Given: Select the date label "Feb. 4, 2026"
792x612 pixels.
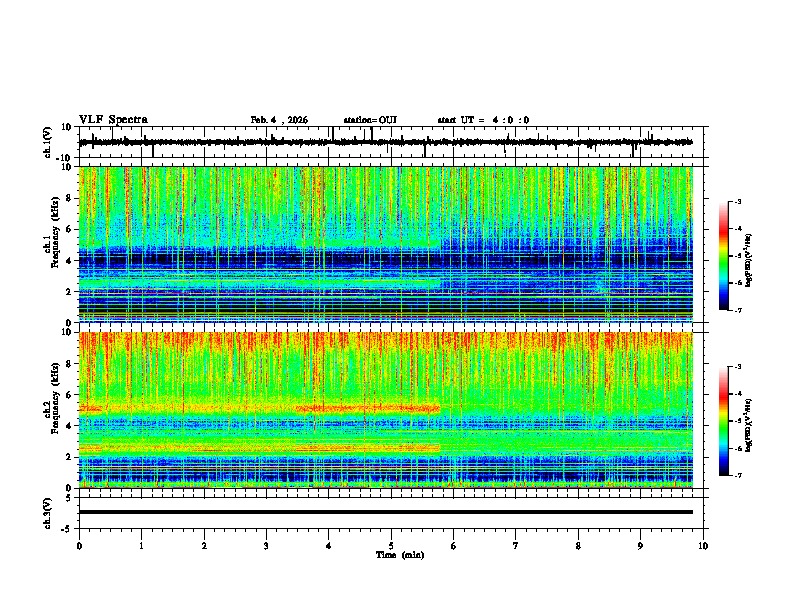Looking at the screenshot, I should 279,120.
